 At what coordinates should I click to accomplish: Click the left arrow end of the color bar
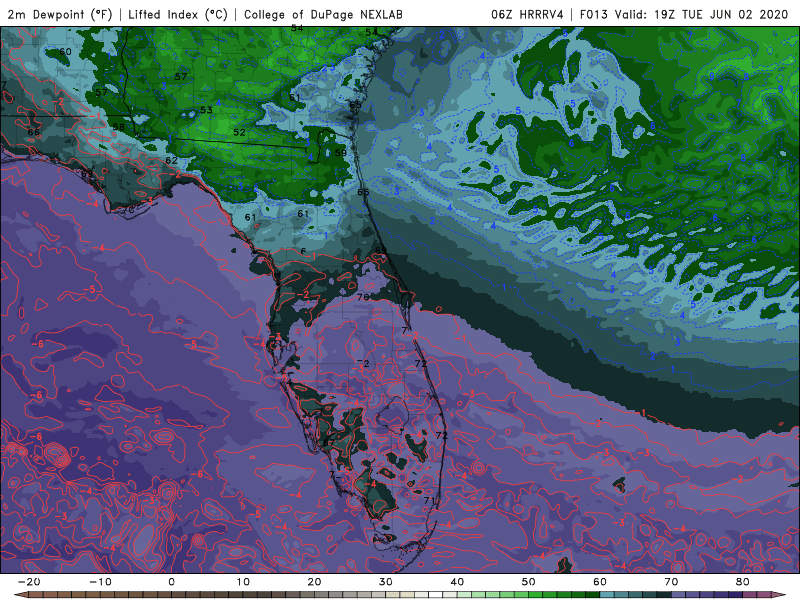20,595
